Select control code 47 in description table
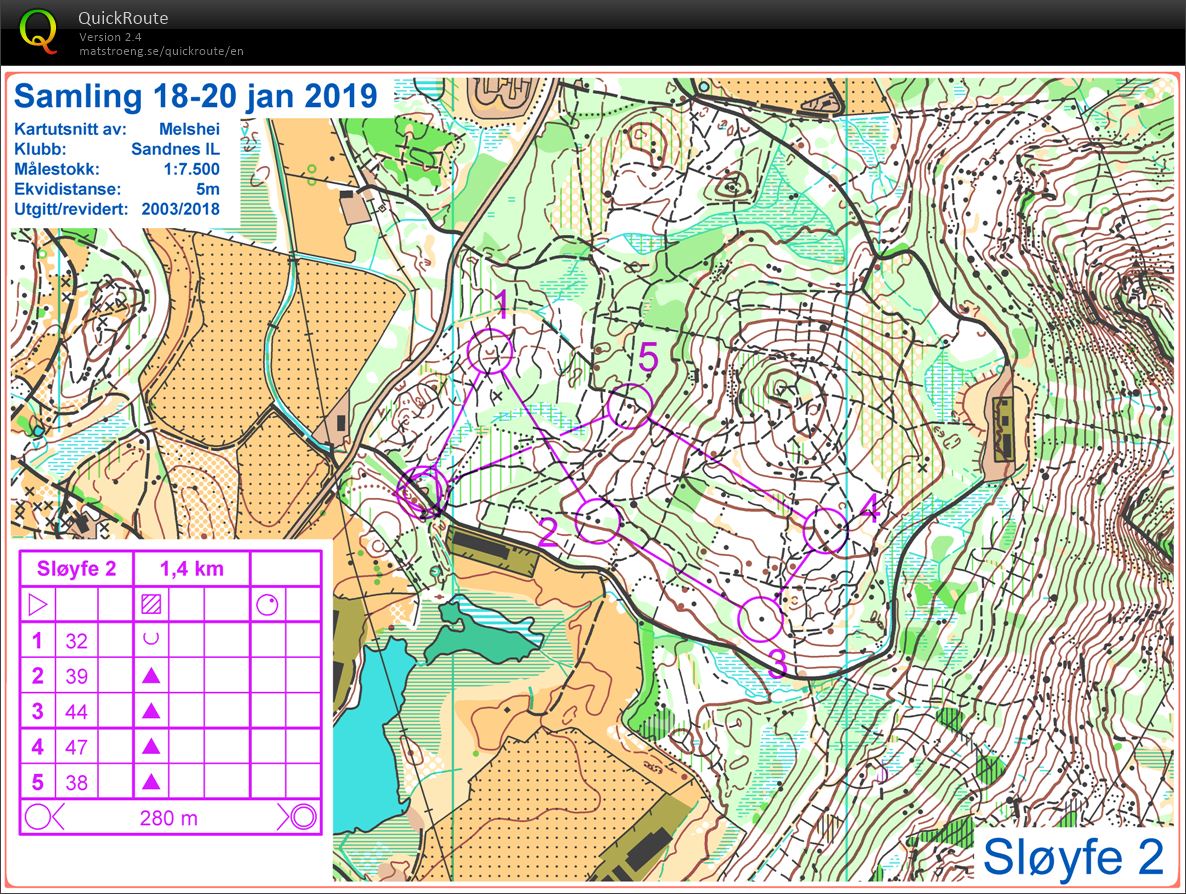The height and width of the screenshot is (894, 1186). point(76,747)
